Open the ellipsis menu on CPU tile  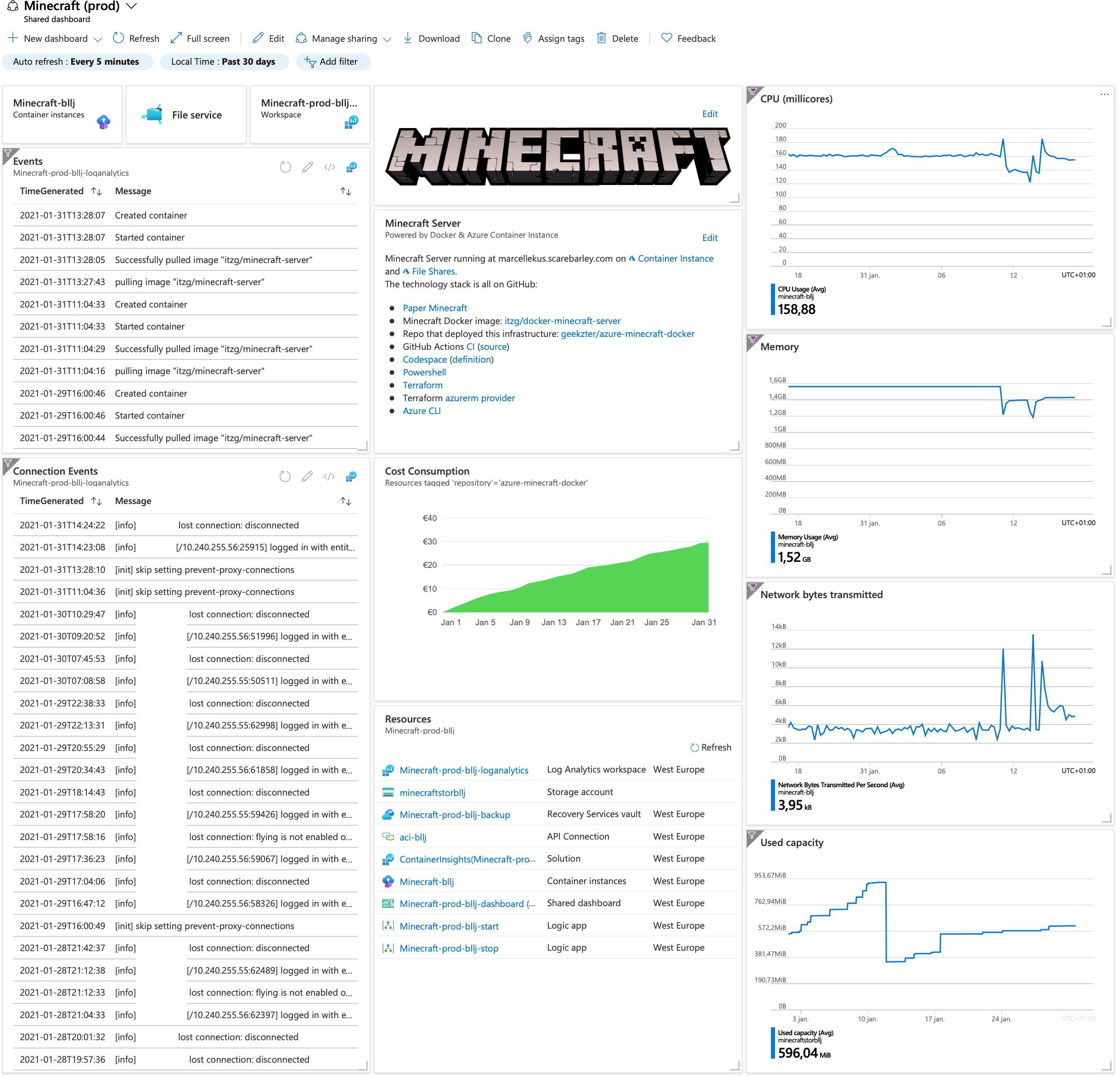point(1104,95)
